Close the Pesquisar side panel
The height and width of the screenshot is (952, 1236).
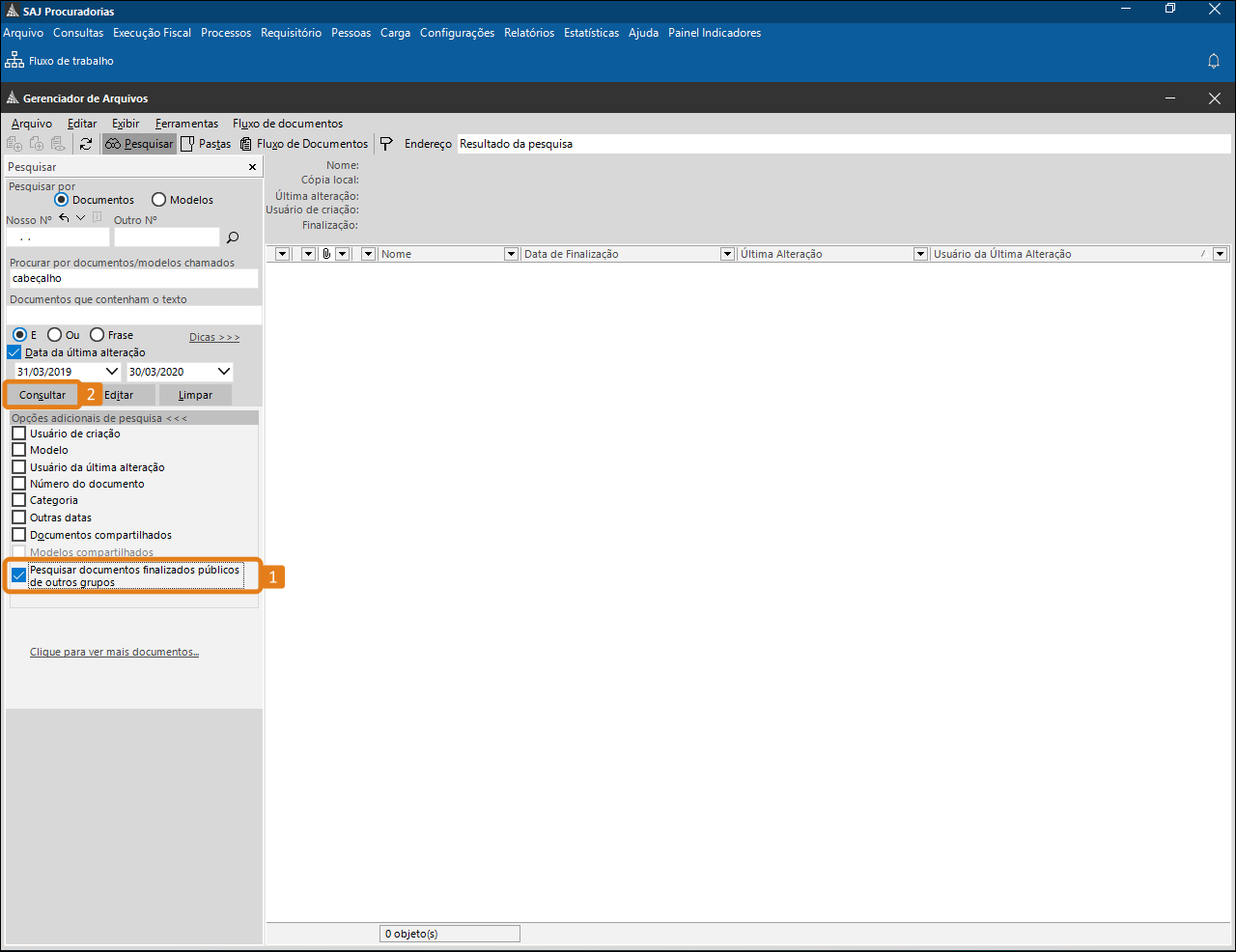[253, 167]
